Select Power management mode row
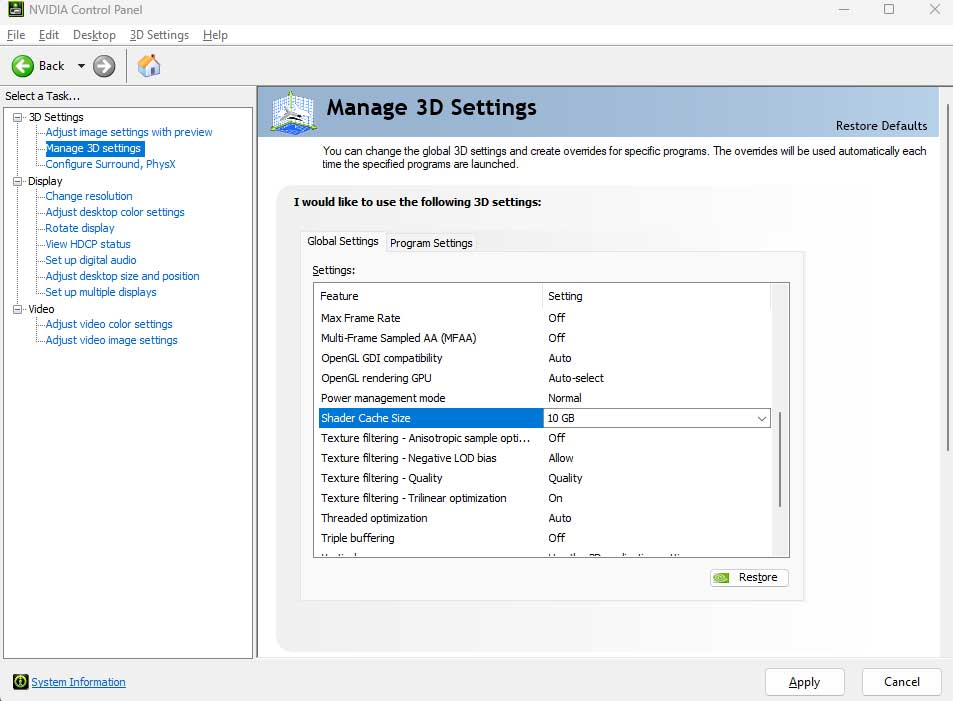This screenshot has height=701, width=953. [x=545, y=398]
